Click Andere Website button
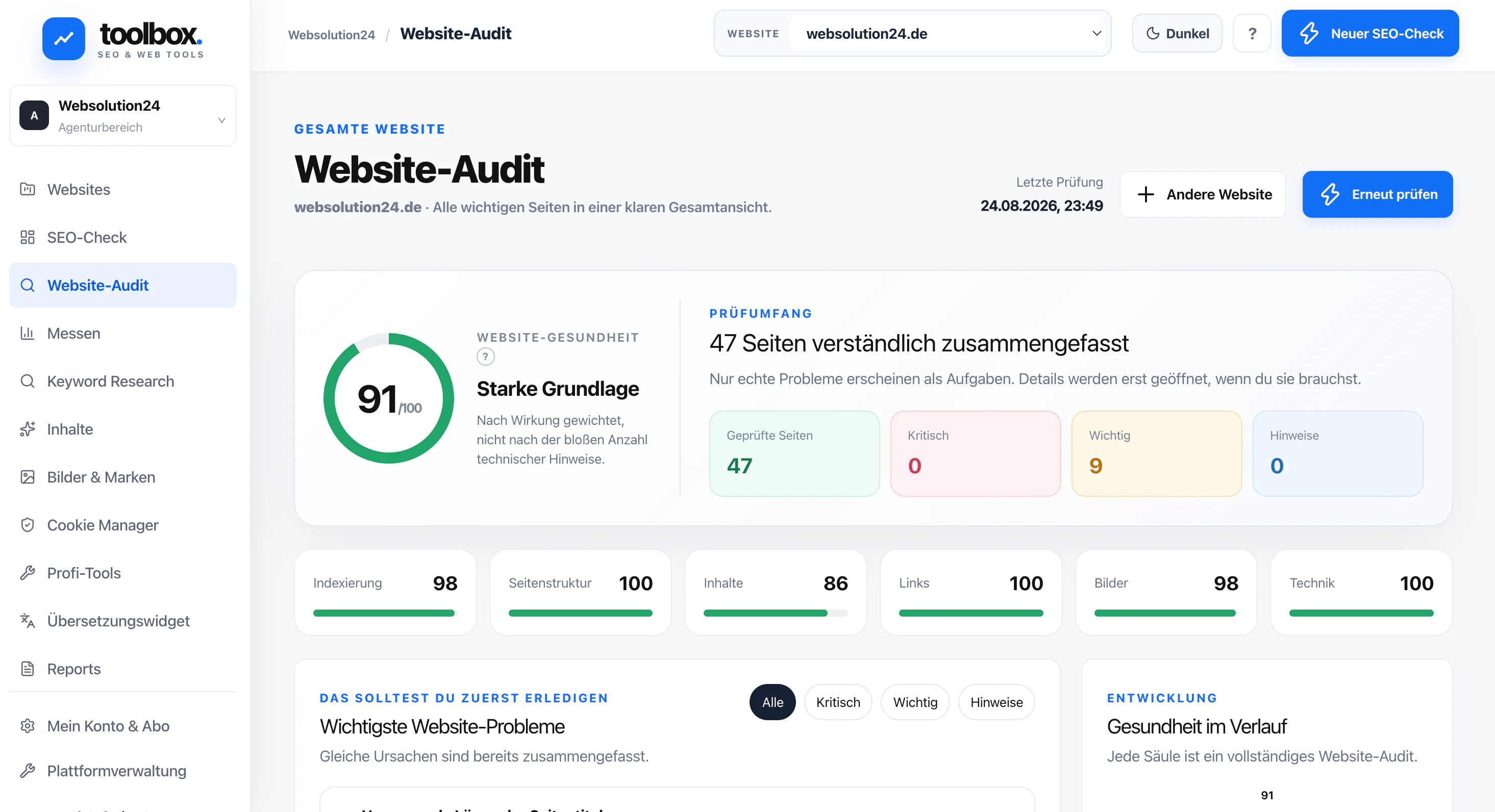The image size is (1495, 812). (1203, 194)
